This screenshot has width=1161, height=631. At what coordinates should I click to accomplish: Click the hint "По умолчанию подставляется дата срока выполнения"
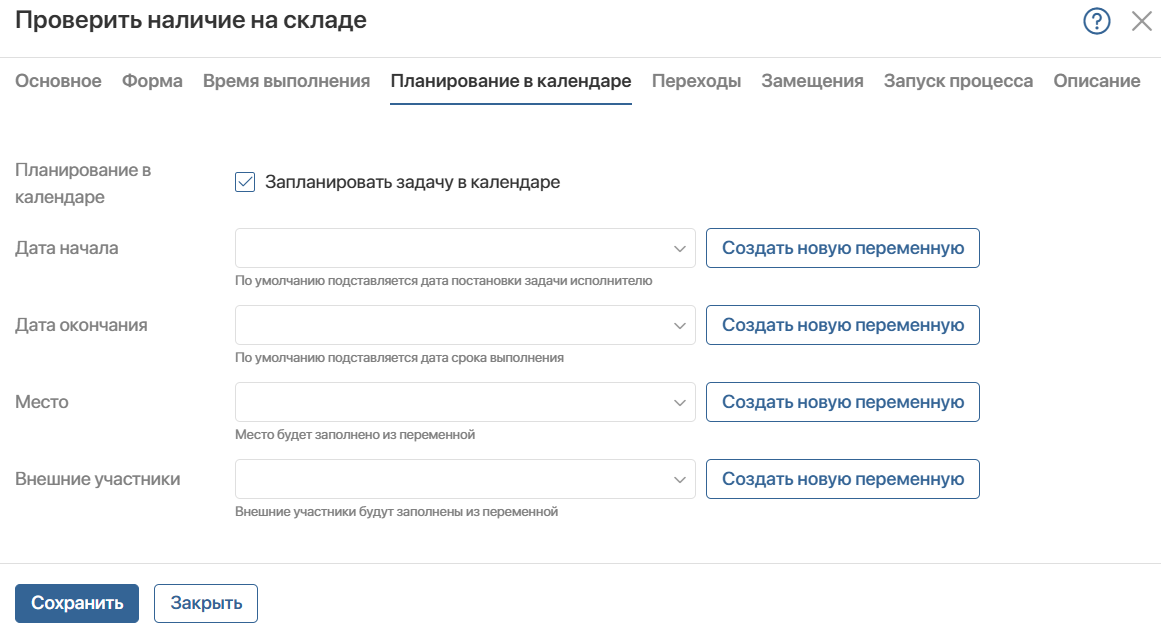[399, 358]
